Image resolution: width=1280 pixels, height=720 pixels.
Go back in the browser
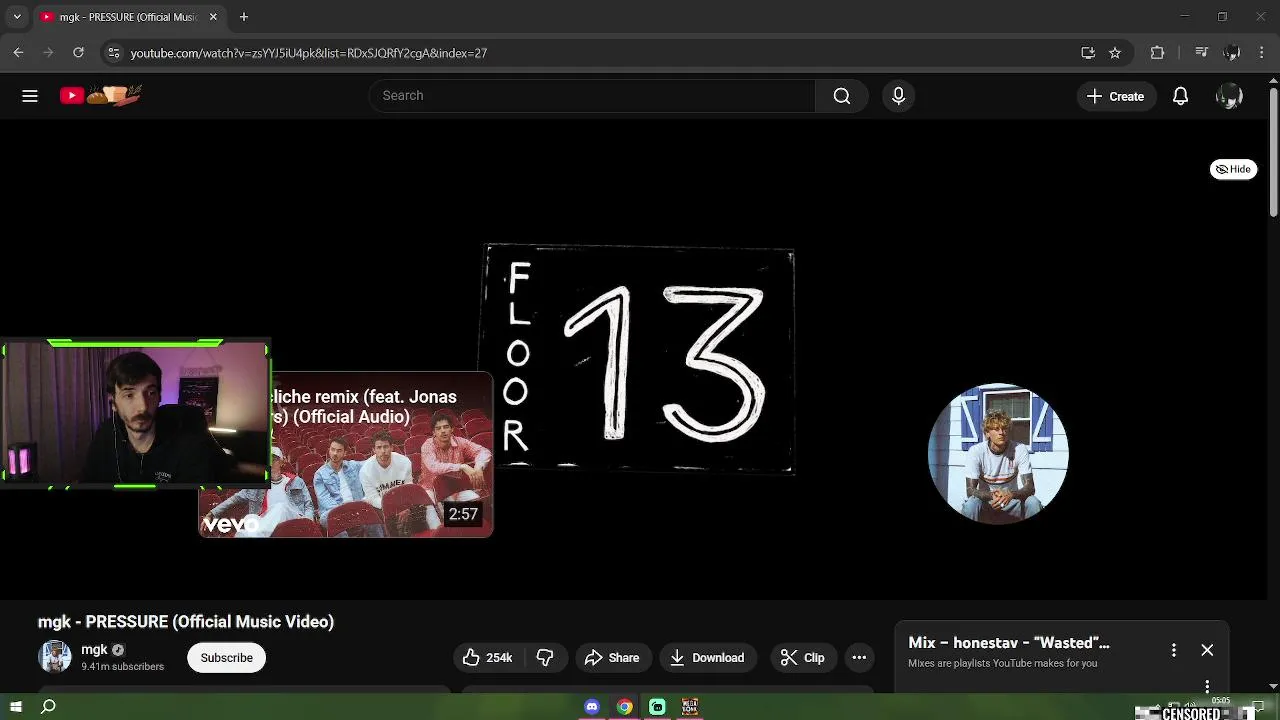click(18, 52)
